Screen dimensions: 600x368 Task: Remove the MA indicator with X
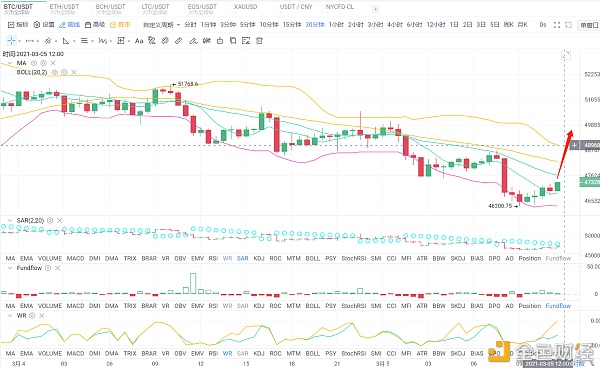(53, 63)
